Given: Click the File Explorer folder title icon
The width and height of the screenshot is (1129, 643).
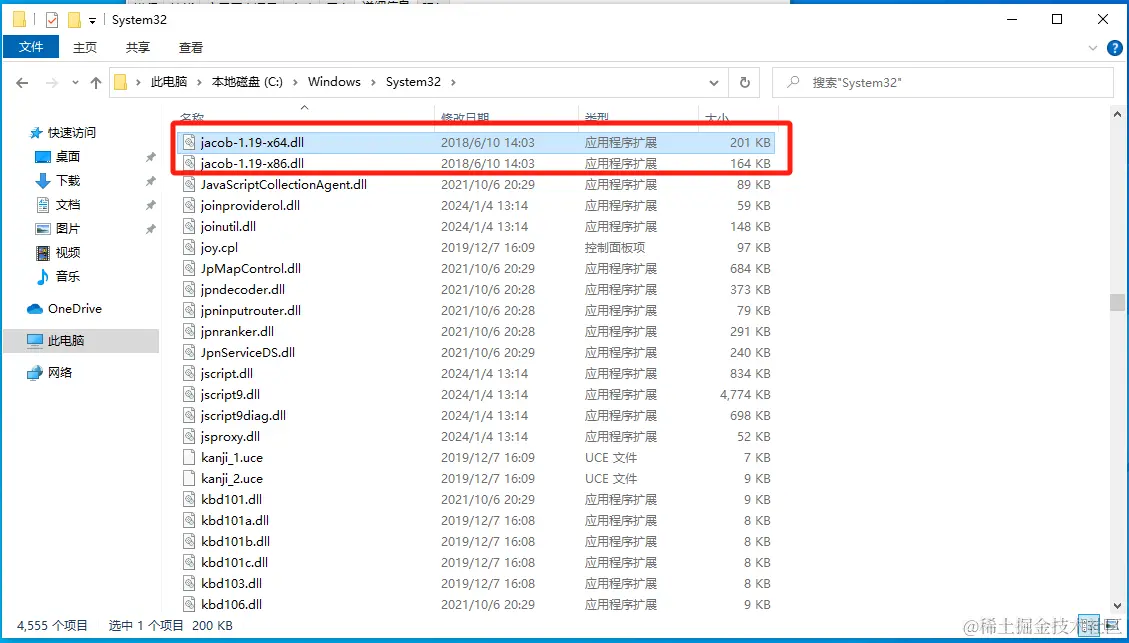Looking at the screenshot, I should coord(19,19).
